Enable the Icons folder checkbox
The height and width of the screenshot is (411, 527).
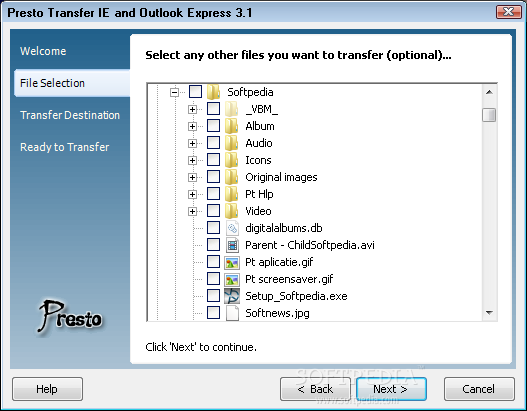[x=213, y=160]
